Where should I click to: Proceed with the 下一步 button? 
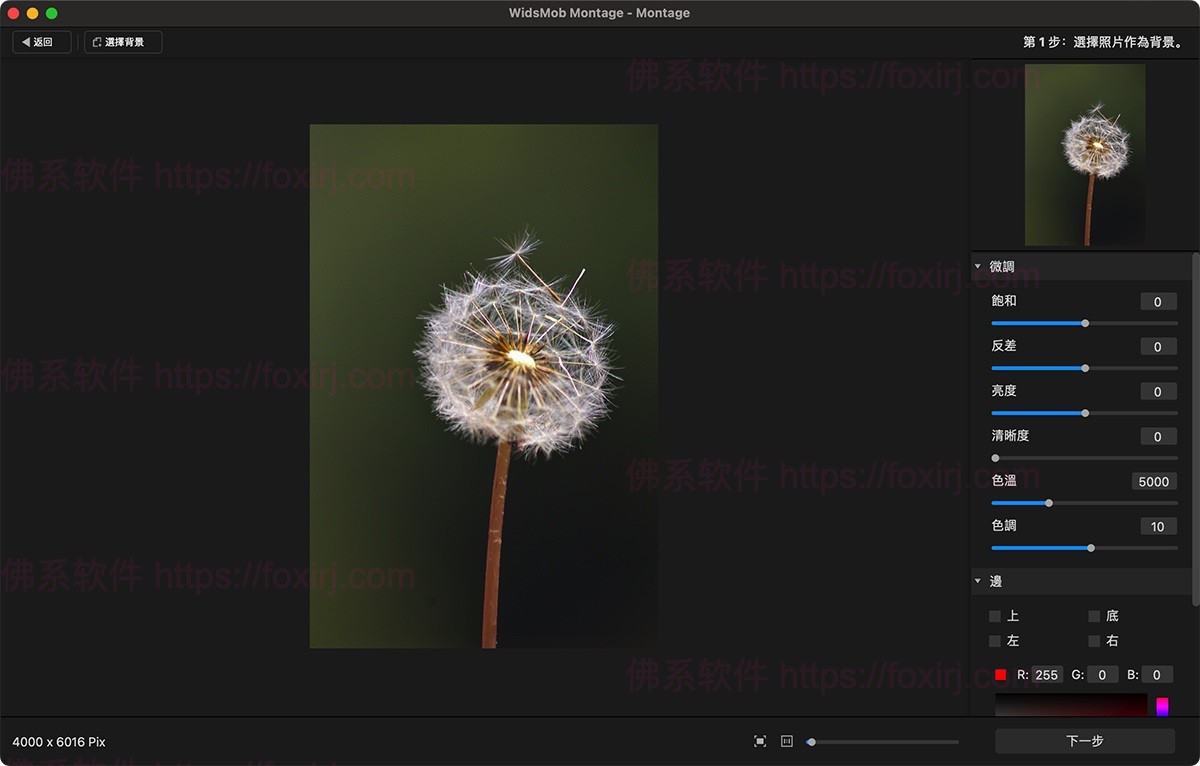(1084, 741)
